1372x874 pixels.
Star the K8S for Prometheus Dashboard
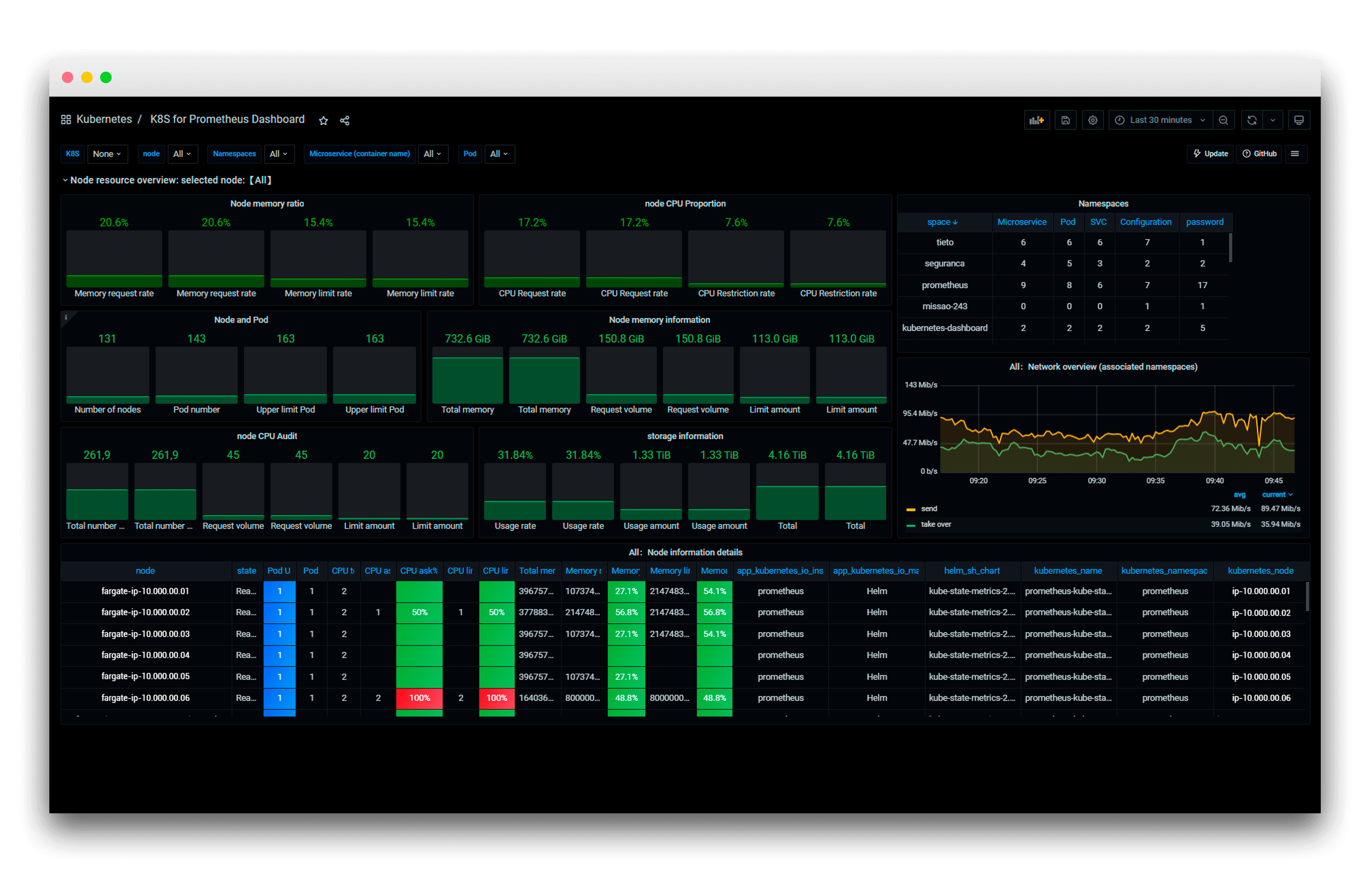(323, 120)
